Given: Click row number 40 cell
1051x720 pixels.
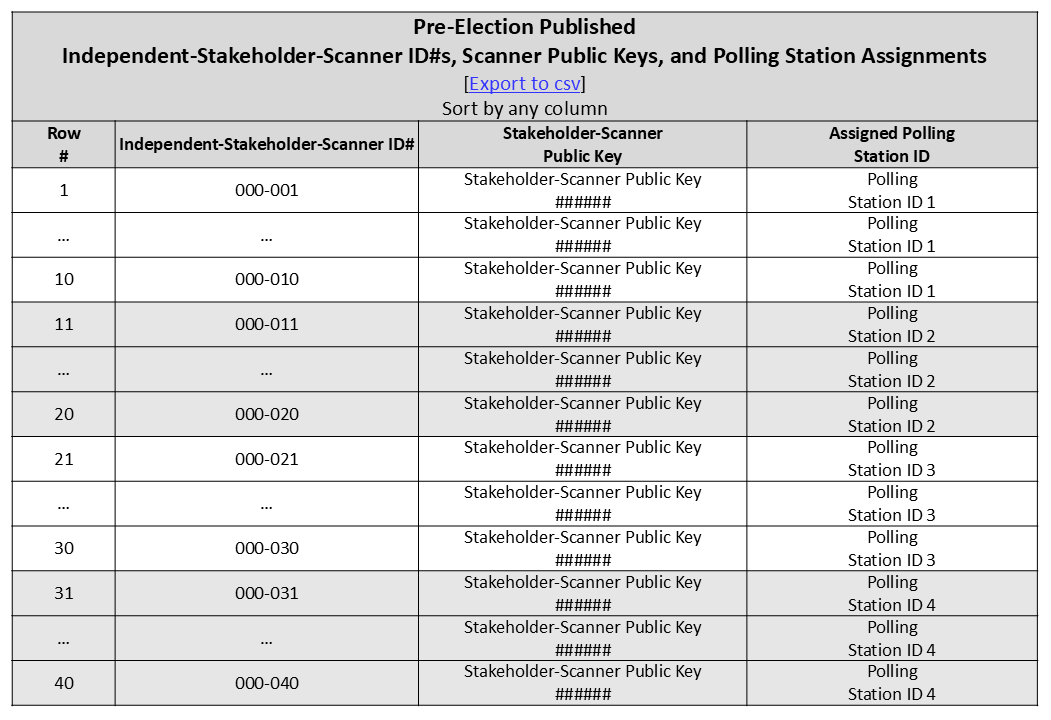Looking at the screenshot, I should point(64,683).
